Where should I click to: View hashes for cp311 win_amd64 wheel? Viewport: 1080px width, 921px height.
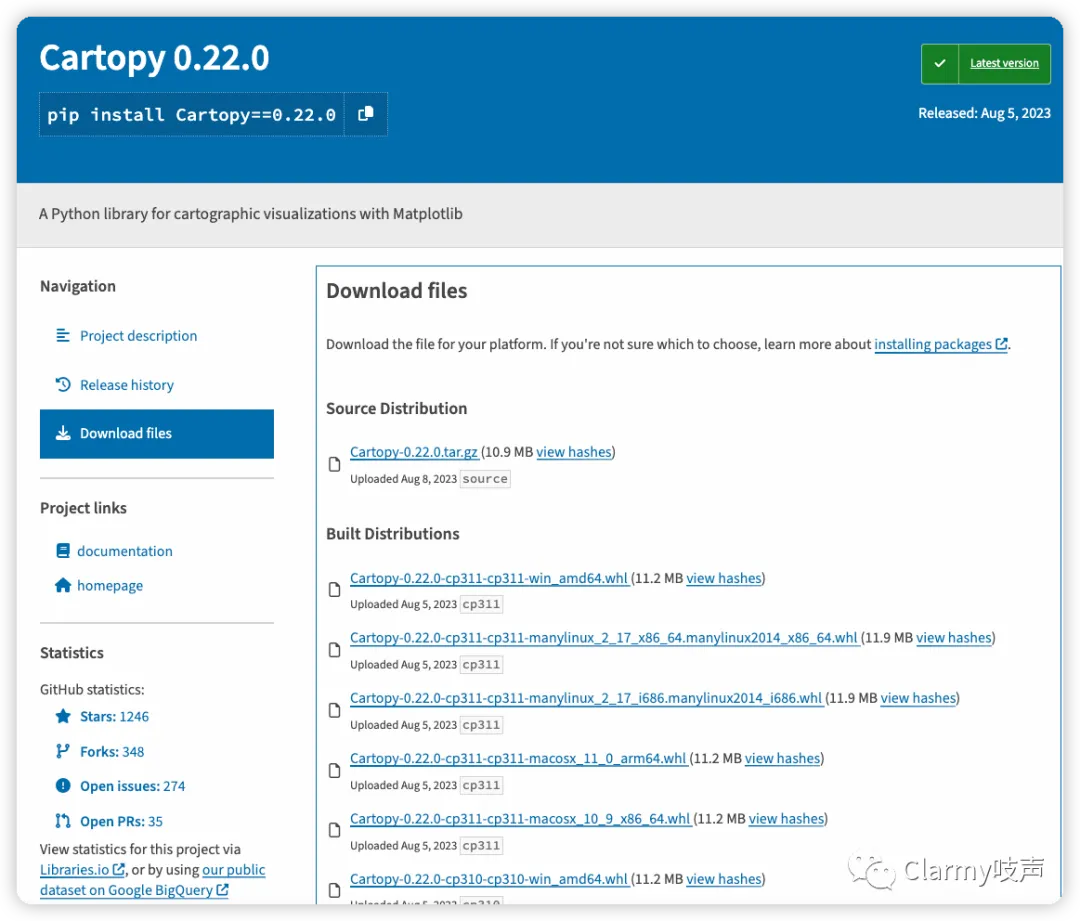click(x=724, y=578)
